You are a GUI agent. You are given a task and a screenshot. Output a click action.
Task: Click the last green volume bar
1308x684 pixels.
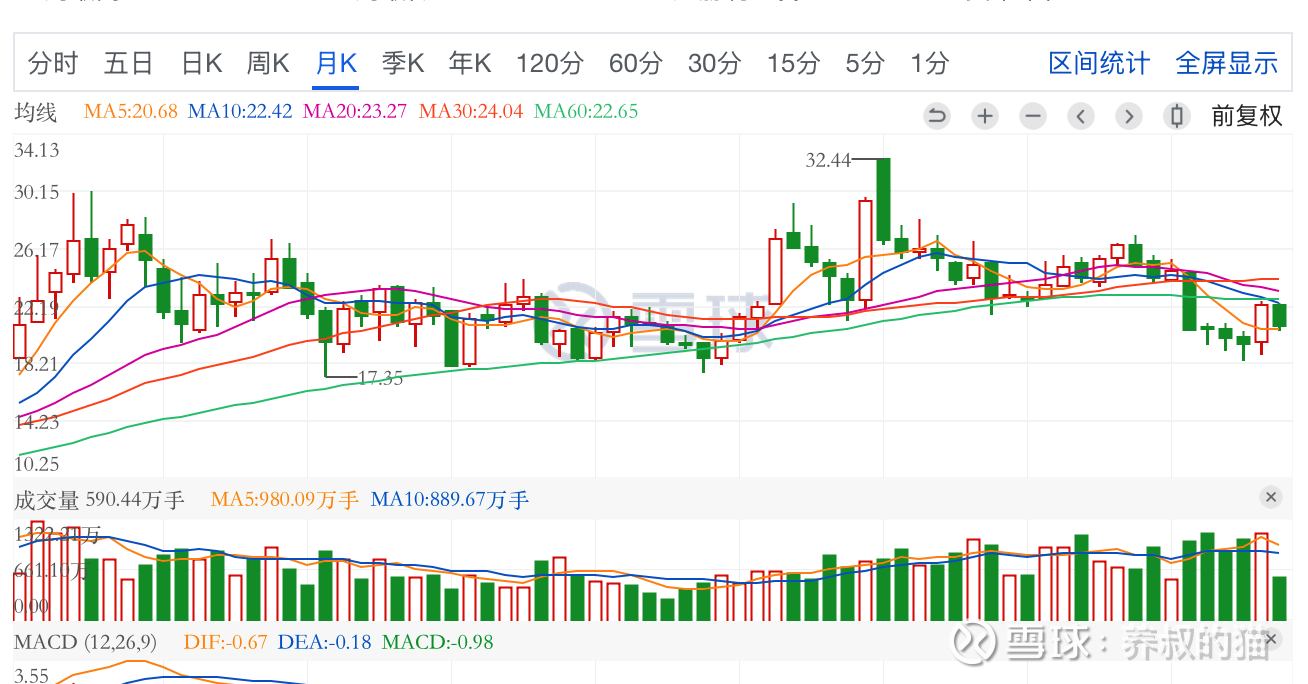click(1279, 598)
